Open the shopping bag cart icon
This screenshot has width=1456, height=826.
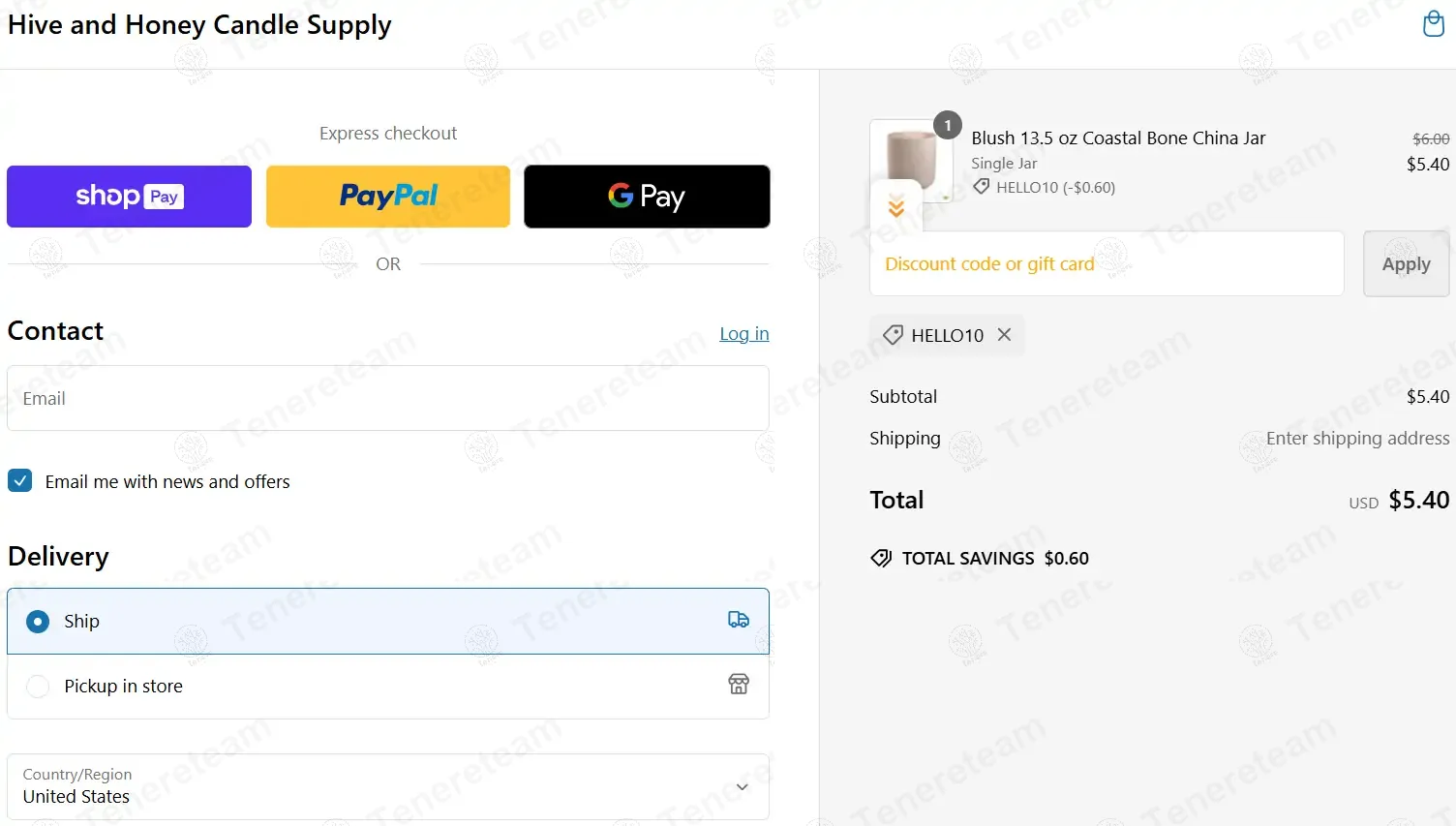(x=1433, y=23)
